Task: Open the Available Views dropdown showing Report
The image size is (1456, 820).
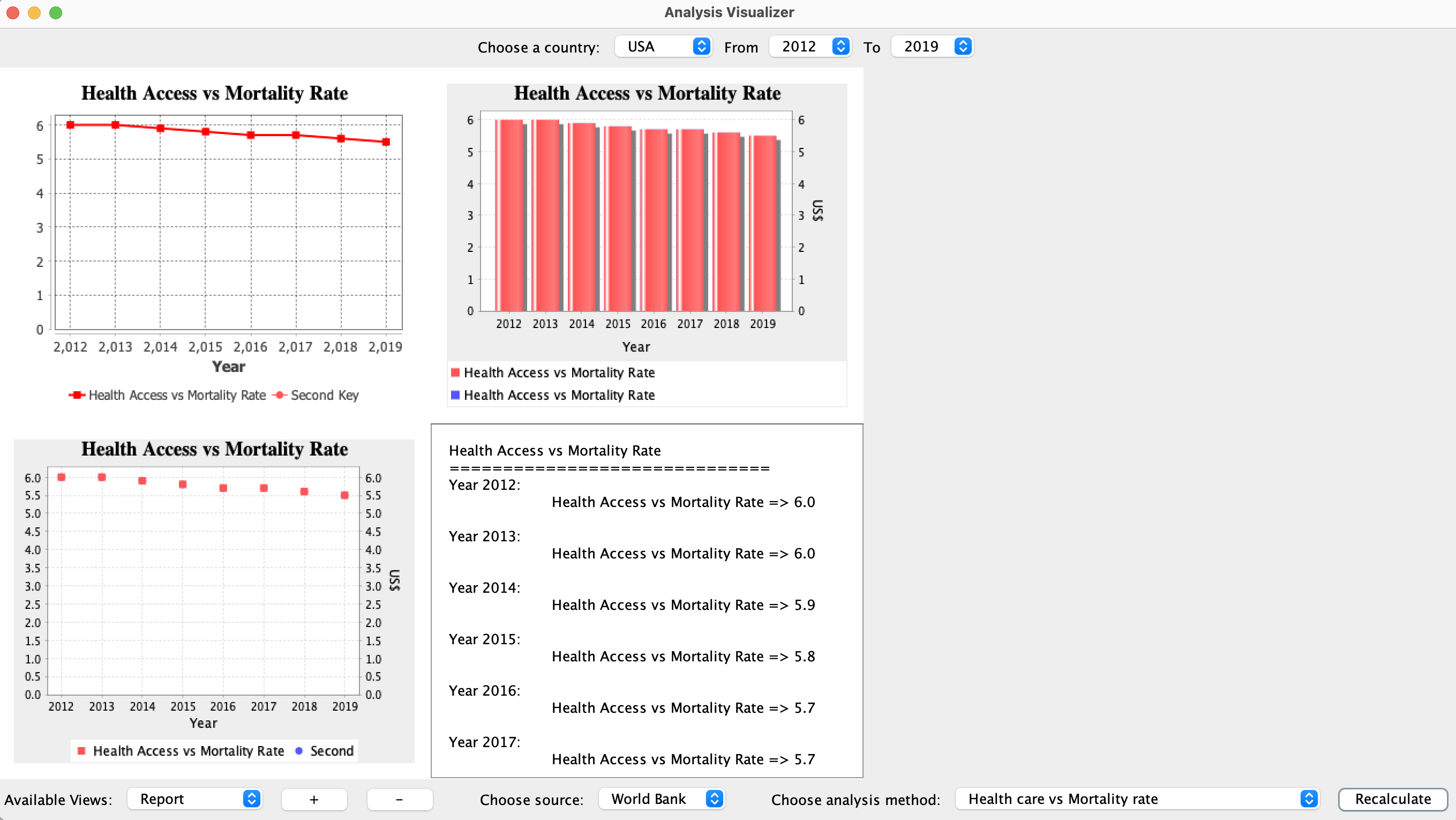Action: click(194, 799)
